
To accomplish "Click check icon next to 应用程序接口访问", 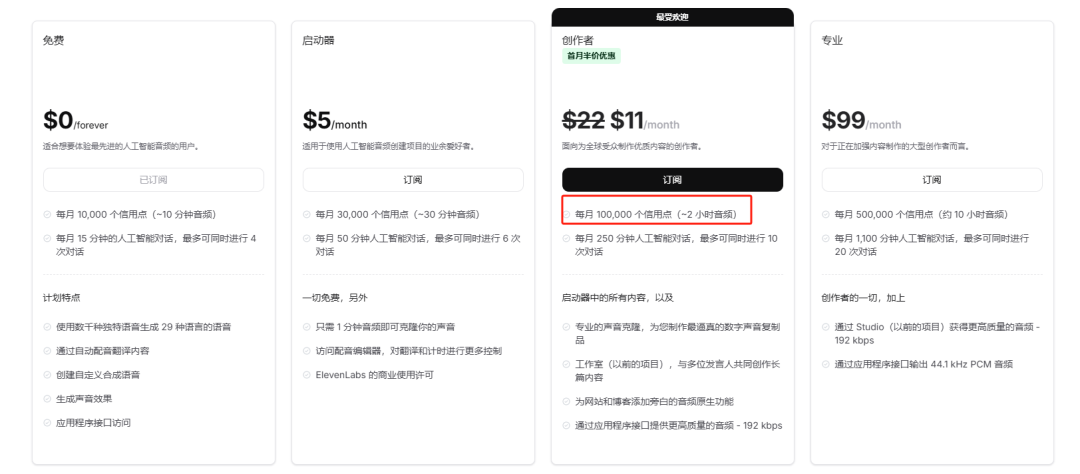I will pos(47,423).
